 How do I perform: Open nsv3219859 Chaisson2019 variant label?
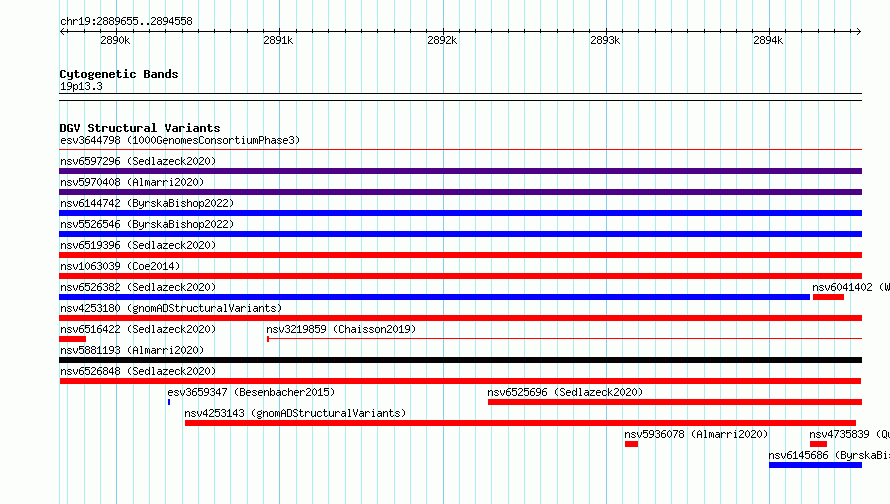(341, 329)
